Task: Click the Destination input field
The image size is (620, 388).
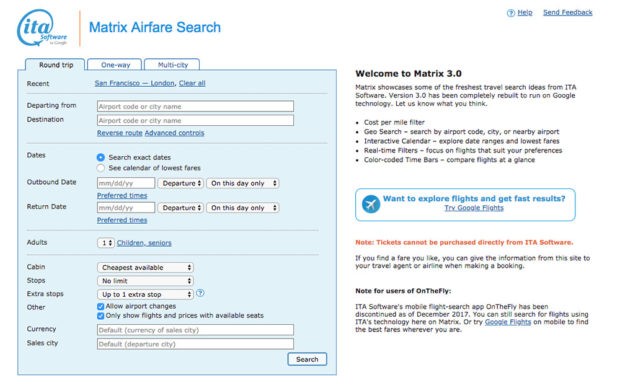Action: (x=195, y=120)
